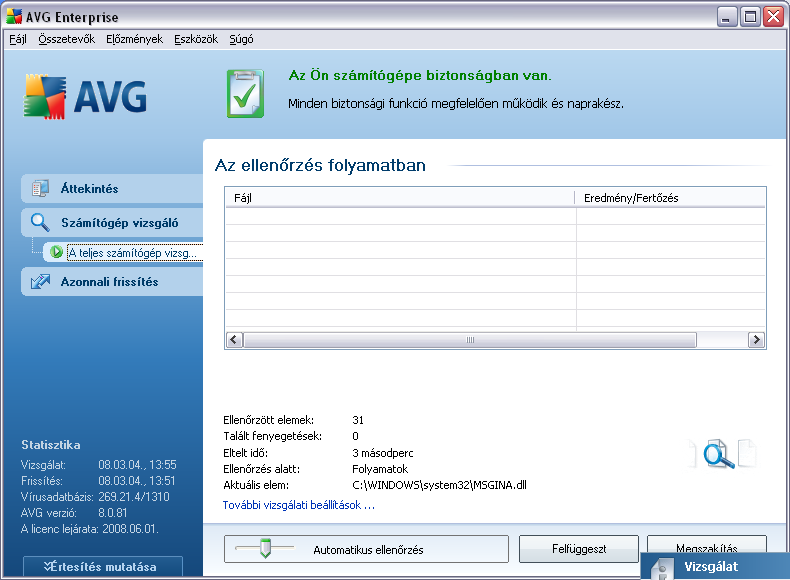Click the licence expiry 2008.06.01. text
Image resolution: width=790 pixels, height=580 pixels.
(130, 529)
